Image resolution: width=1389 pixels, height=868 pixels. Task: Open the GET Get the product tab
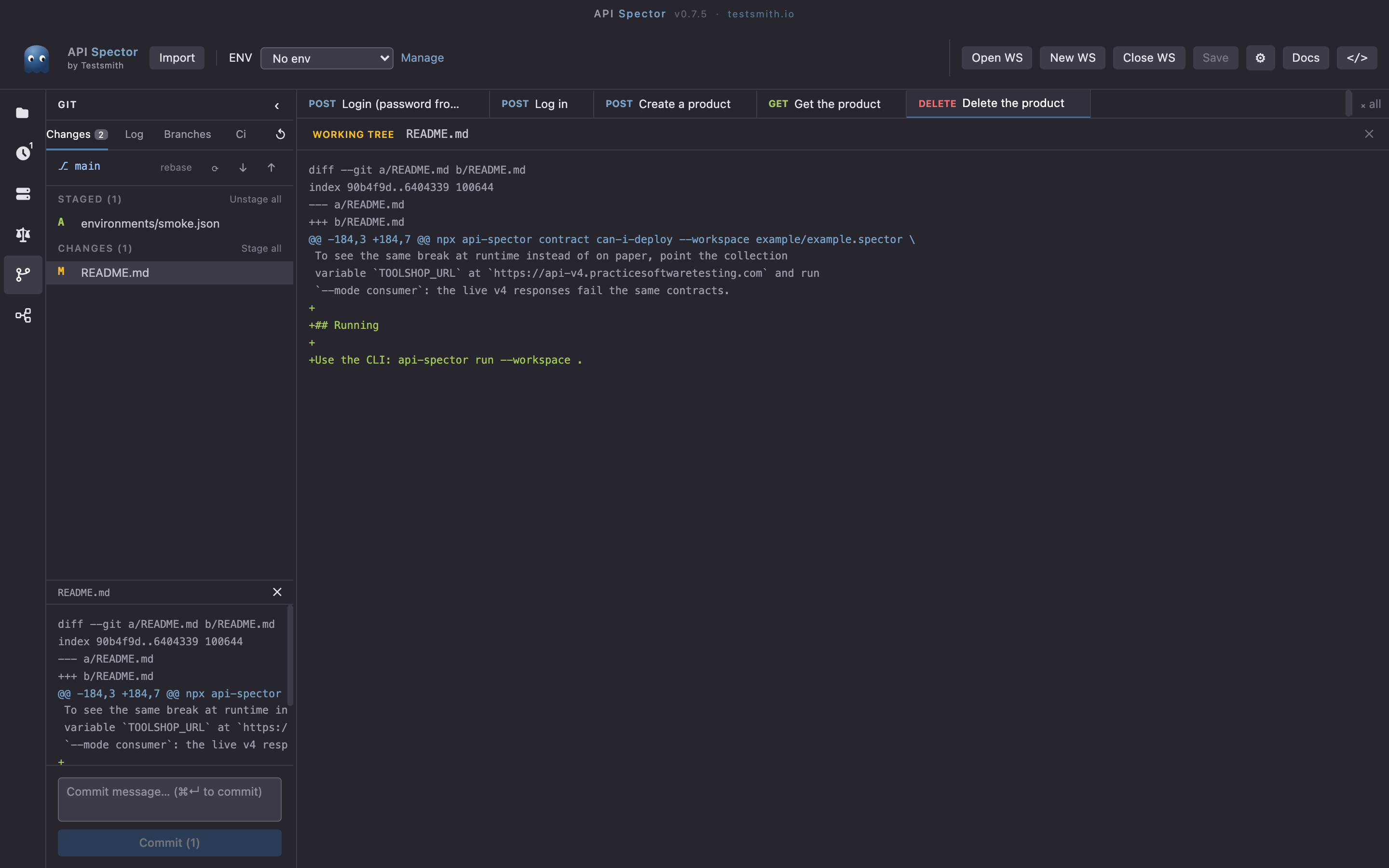coord(831,104)
